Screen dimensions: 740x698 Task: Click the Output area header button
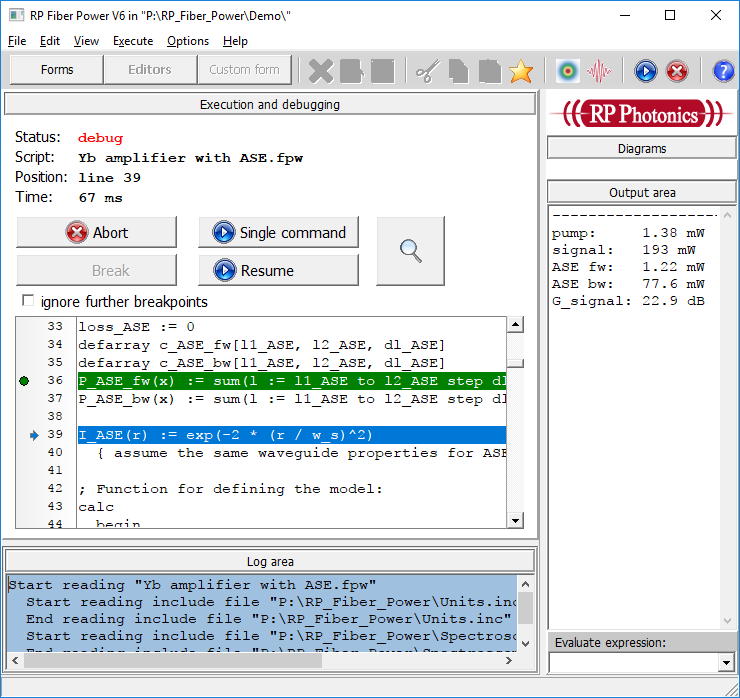point(642,192)
